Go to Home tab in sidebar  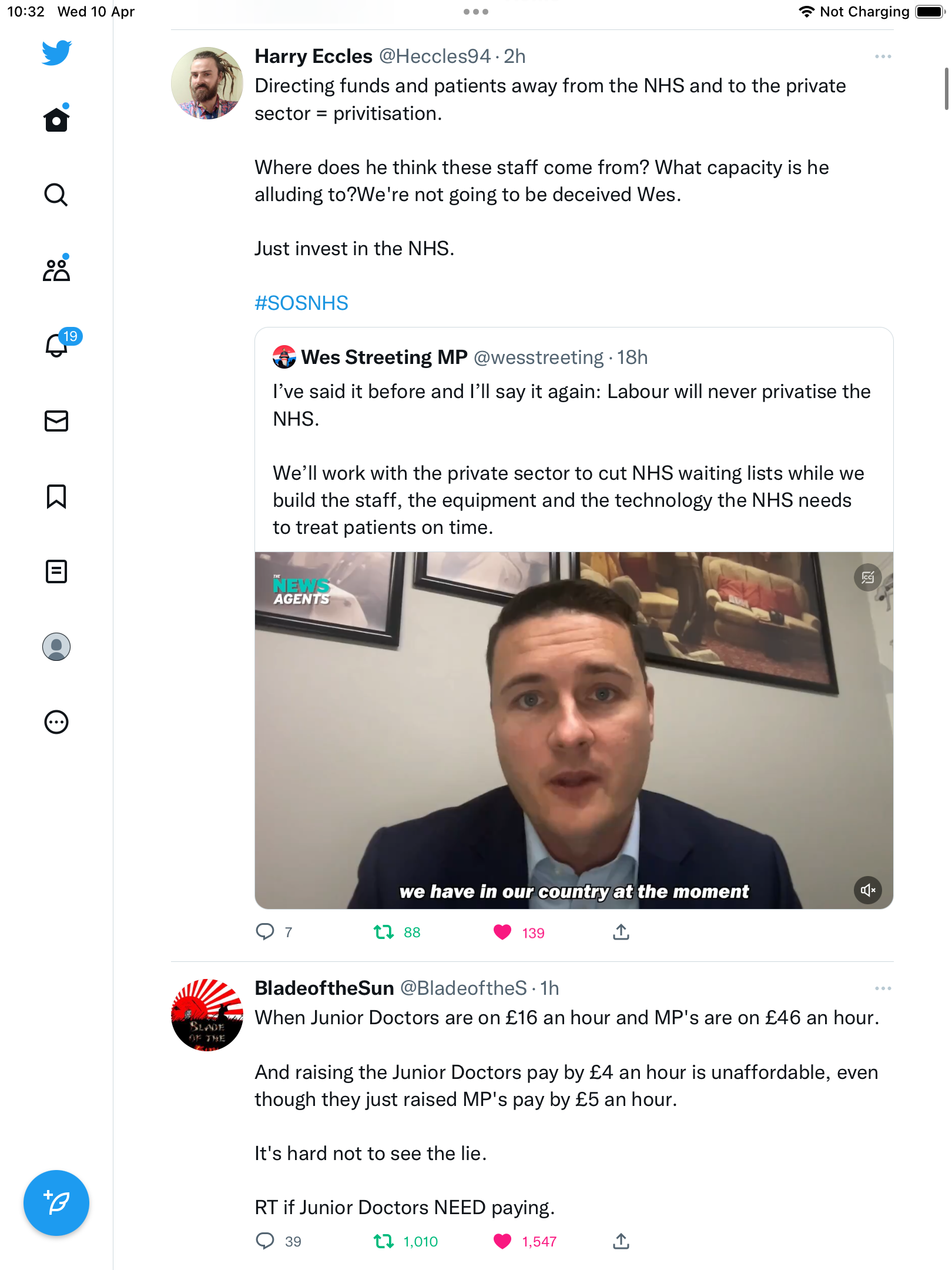coord(56,119)
